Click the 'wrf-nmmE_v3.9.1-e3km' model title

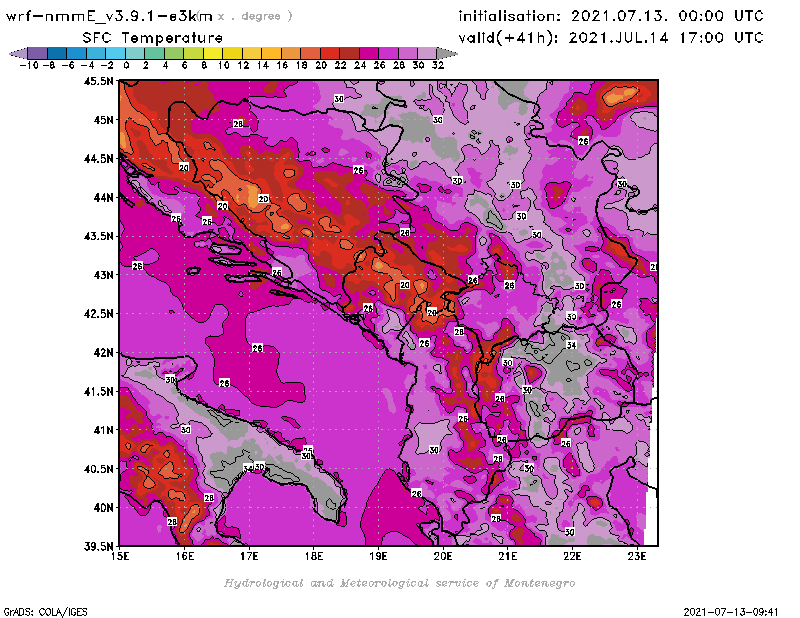(109, 16)
